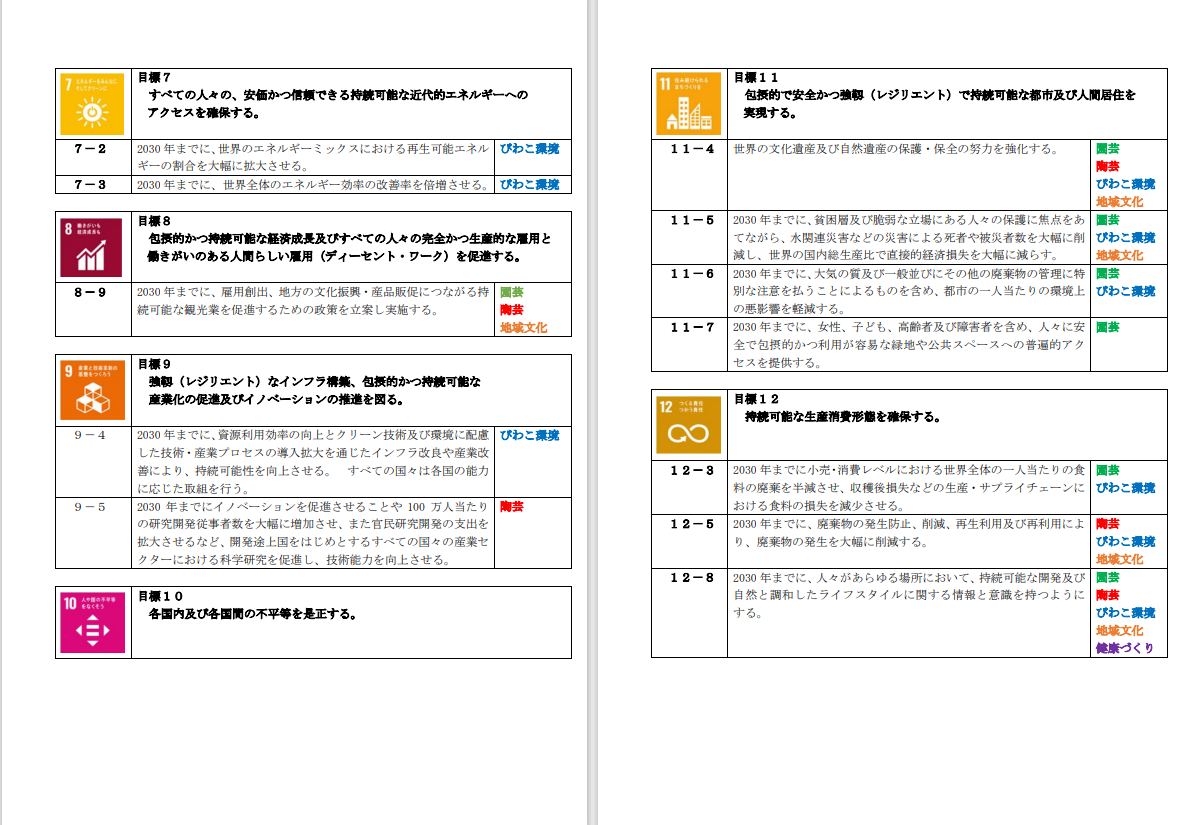Click the Goal 12 infinity loop icon
1180x825 pixels.
(688, 425)
